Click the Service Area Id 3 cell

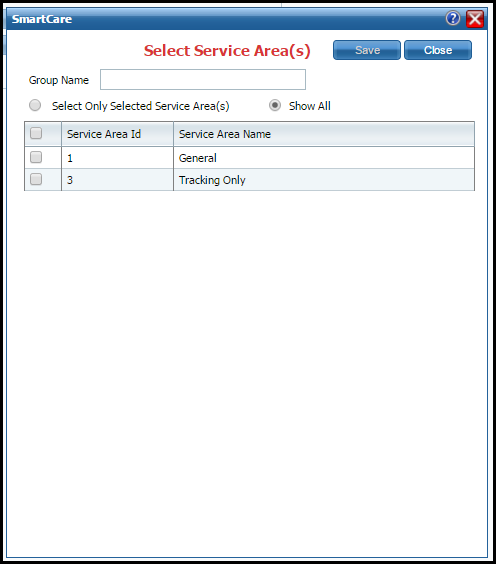(117, 179)
